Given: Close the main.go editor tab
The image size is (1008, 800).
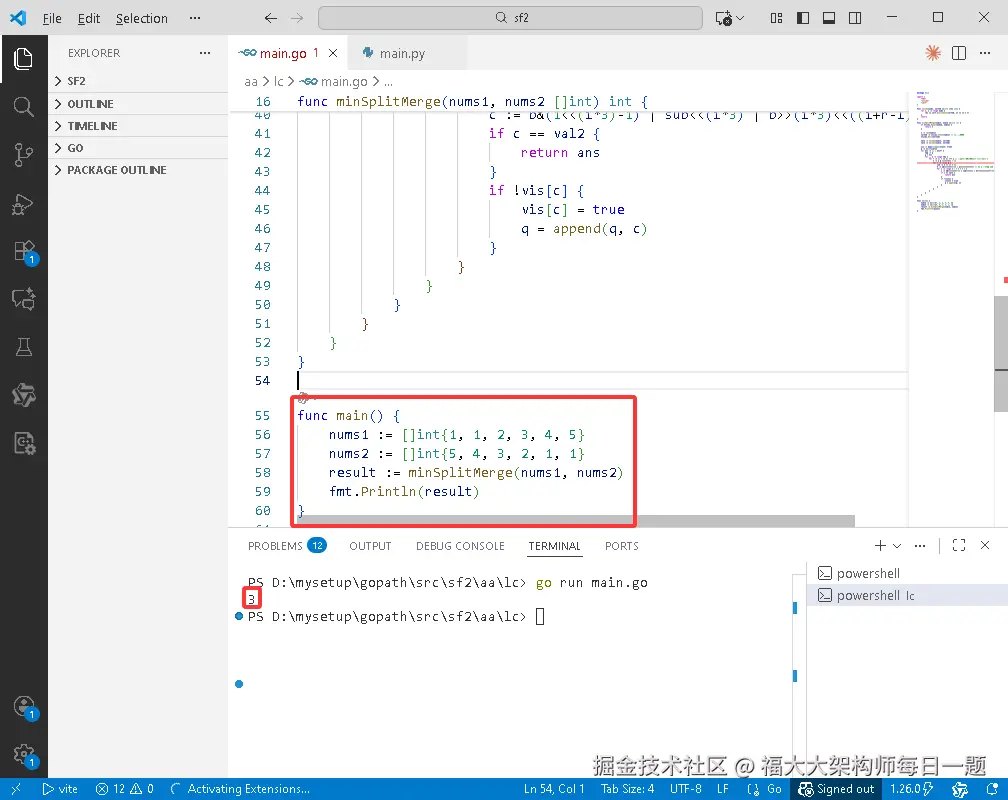Looking at the screenshot, I should (x=333, y=53).
